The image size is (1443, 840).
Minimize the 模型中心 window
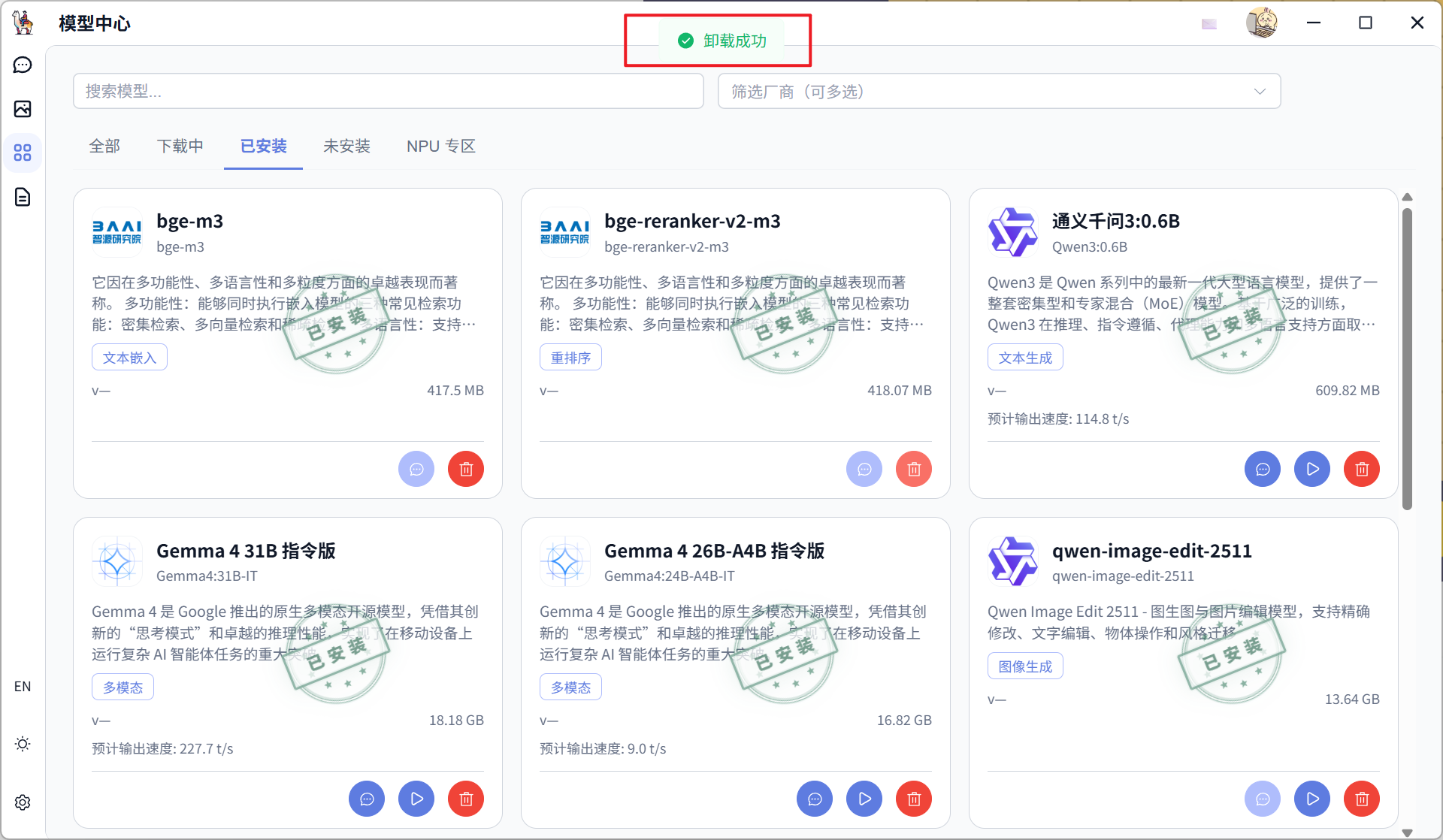[1314, 23]
